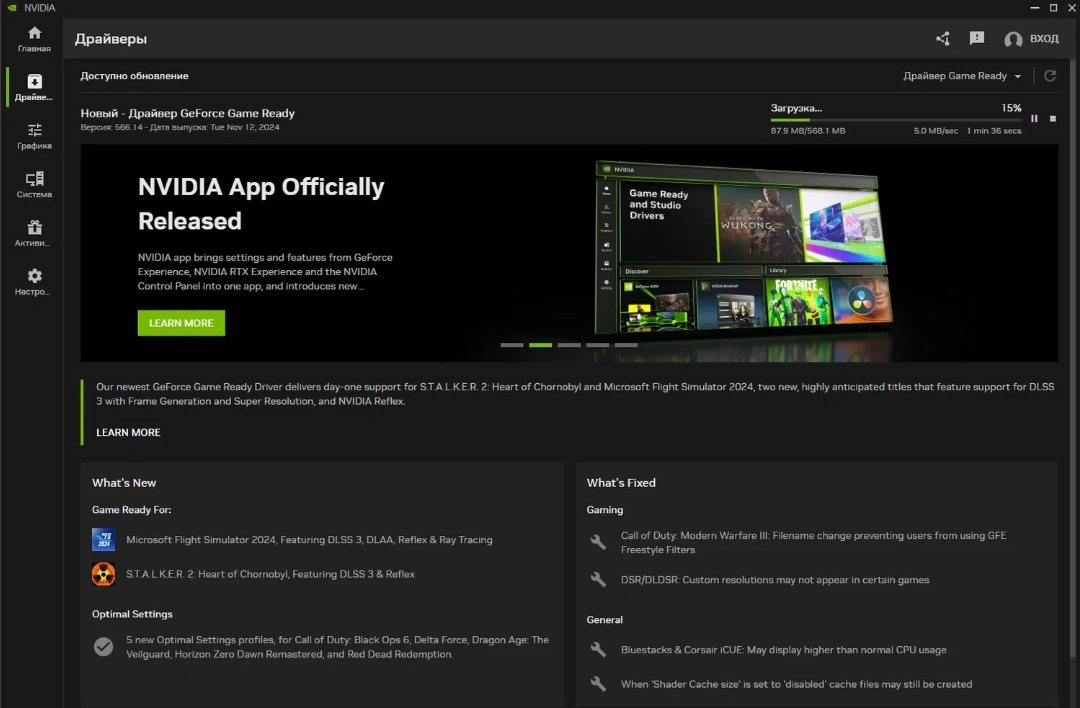This screenshot has height=708, width=1080.
Task: Stop the driver download
Action: pyautogui.click(x=1052, y=118)
